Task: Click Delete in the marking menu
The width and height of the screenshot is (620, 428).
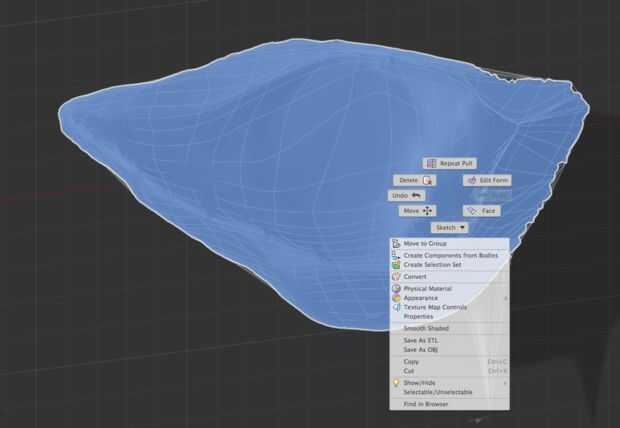Action: click(x=415, y=180)
